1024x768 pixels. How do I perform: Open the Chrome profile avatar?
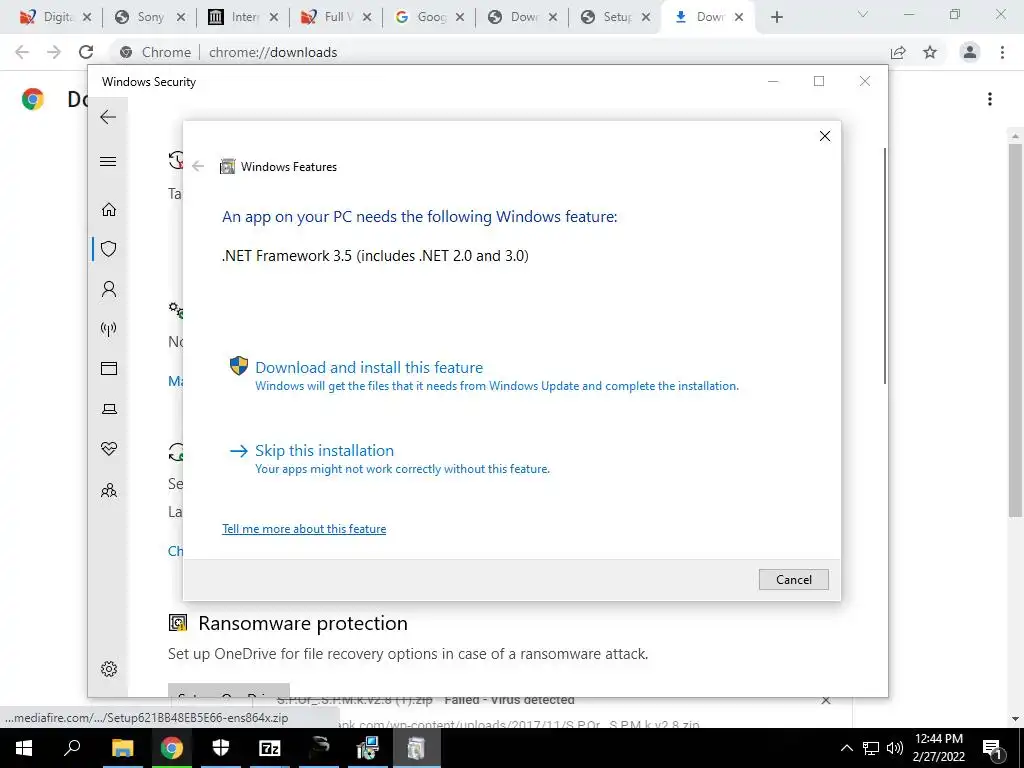coord(970,52)
